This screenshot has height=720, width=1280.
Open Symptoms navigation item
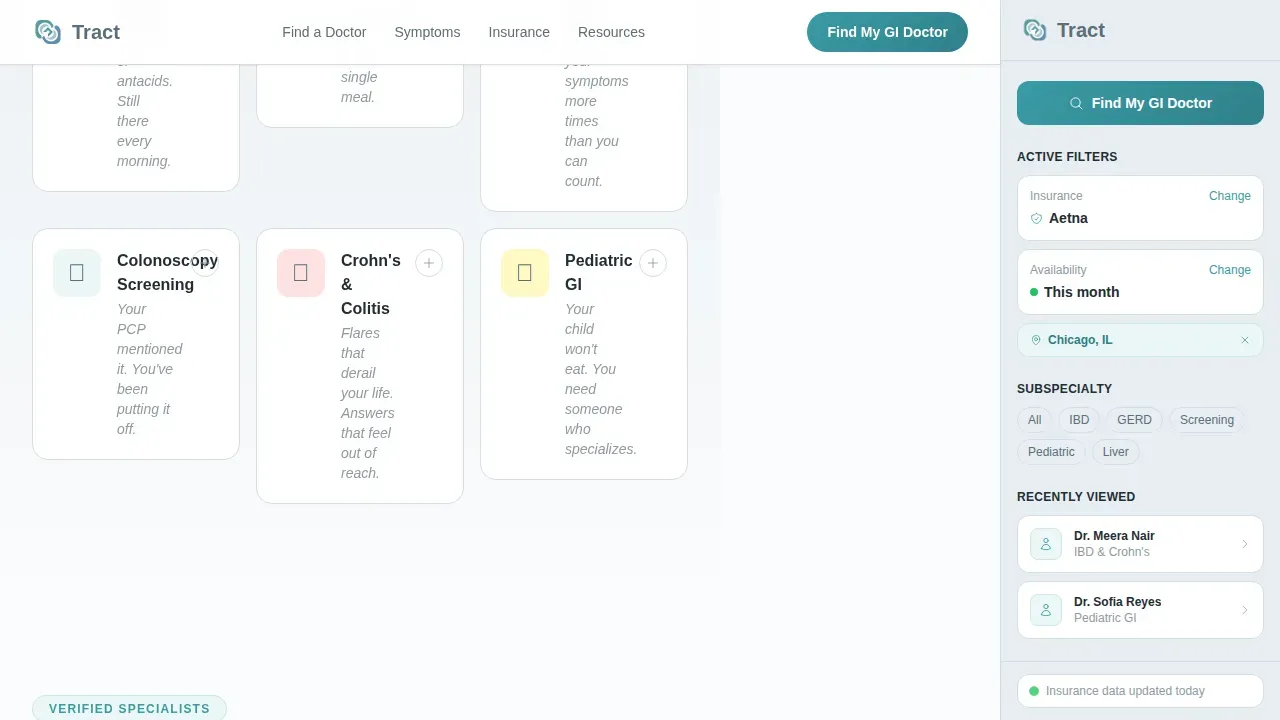[427, 32]
